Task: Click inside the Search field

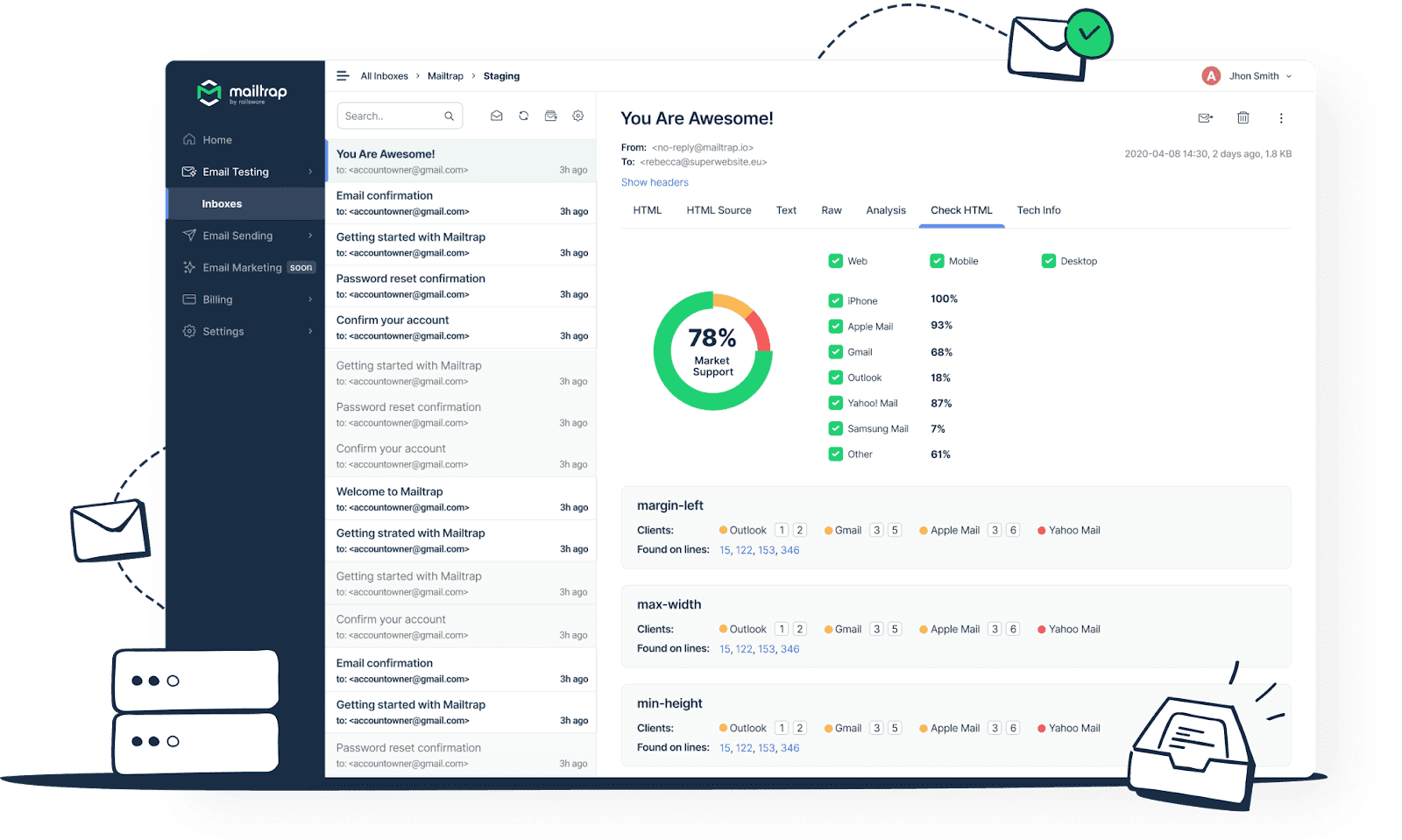Action: [x=390, y=115]
